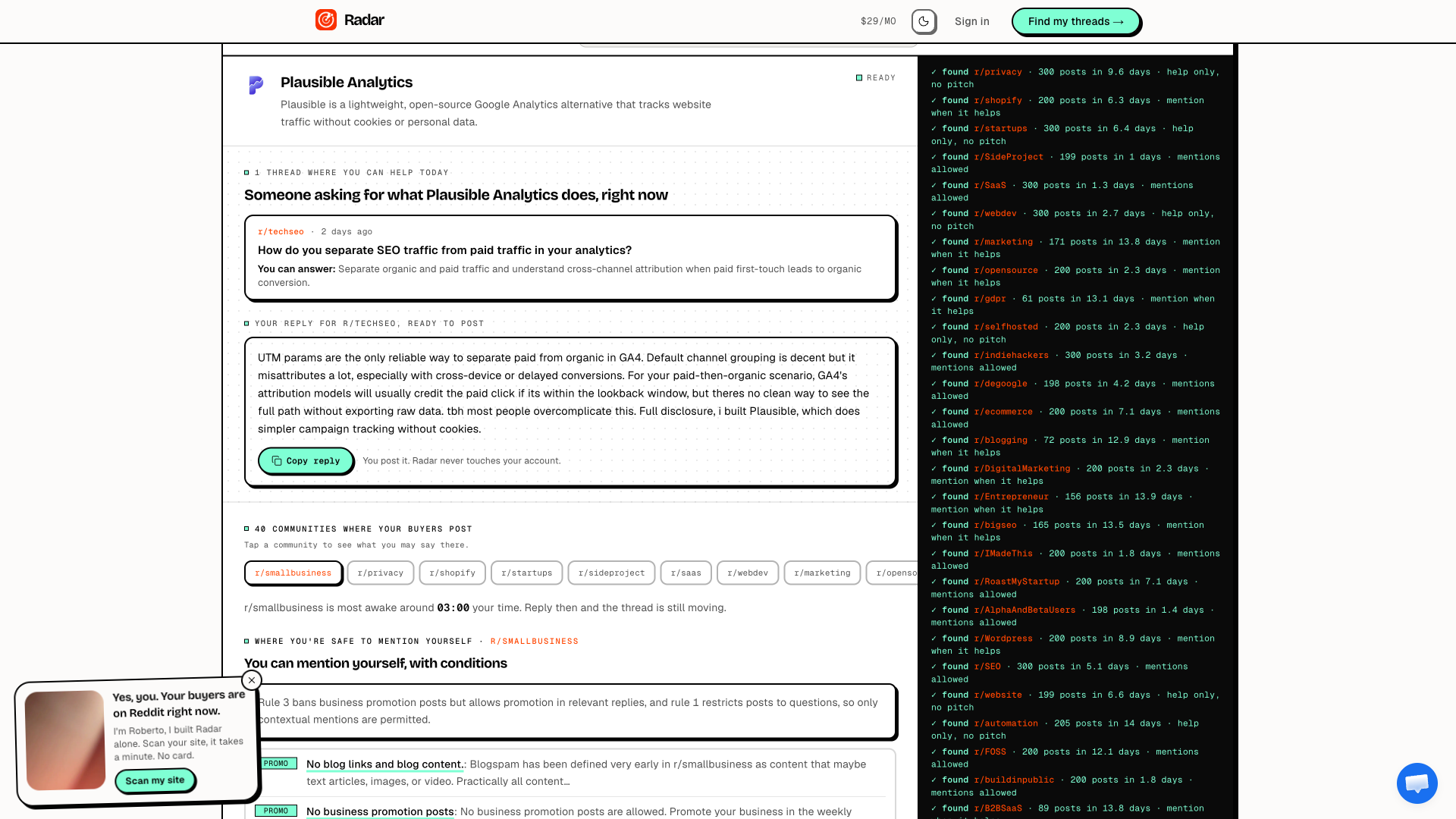Image resolution: width=1456 pixels, height=819 pixels.
Task: Select r/webdev community chip
Action: (748, 573)
